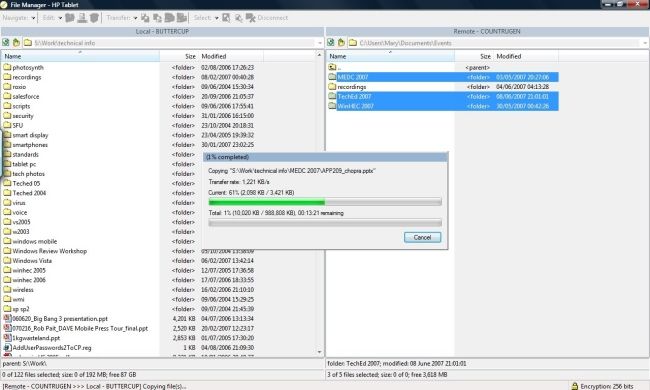Click the Local list scrollbar up arrow
650x390 pixels.
319,55
